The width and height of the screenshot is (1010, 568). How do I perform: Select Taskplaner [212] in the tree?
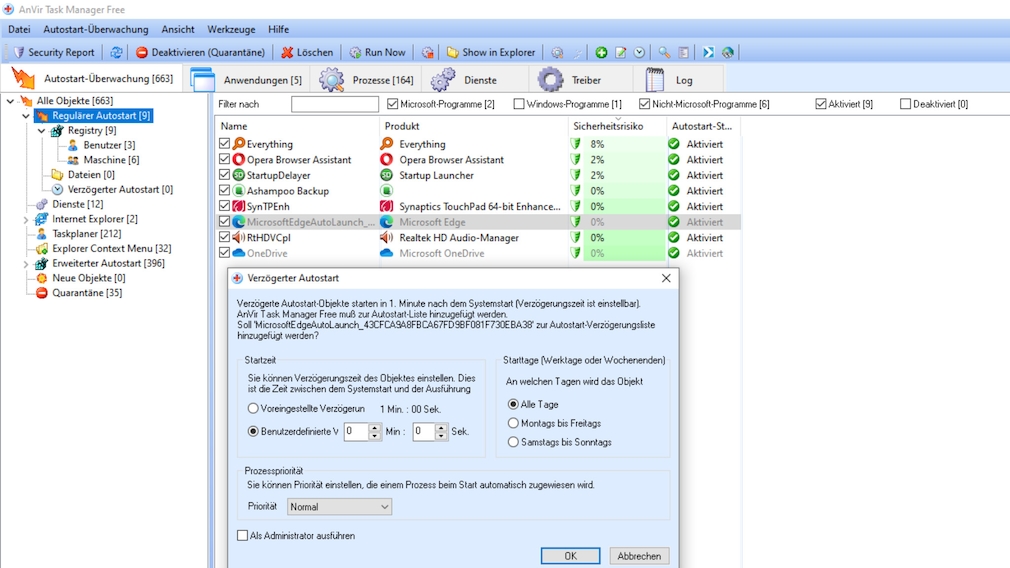(x=86, y=234)
